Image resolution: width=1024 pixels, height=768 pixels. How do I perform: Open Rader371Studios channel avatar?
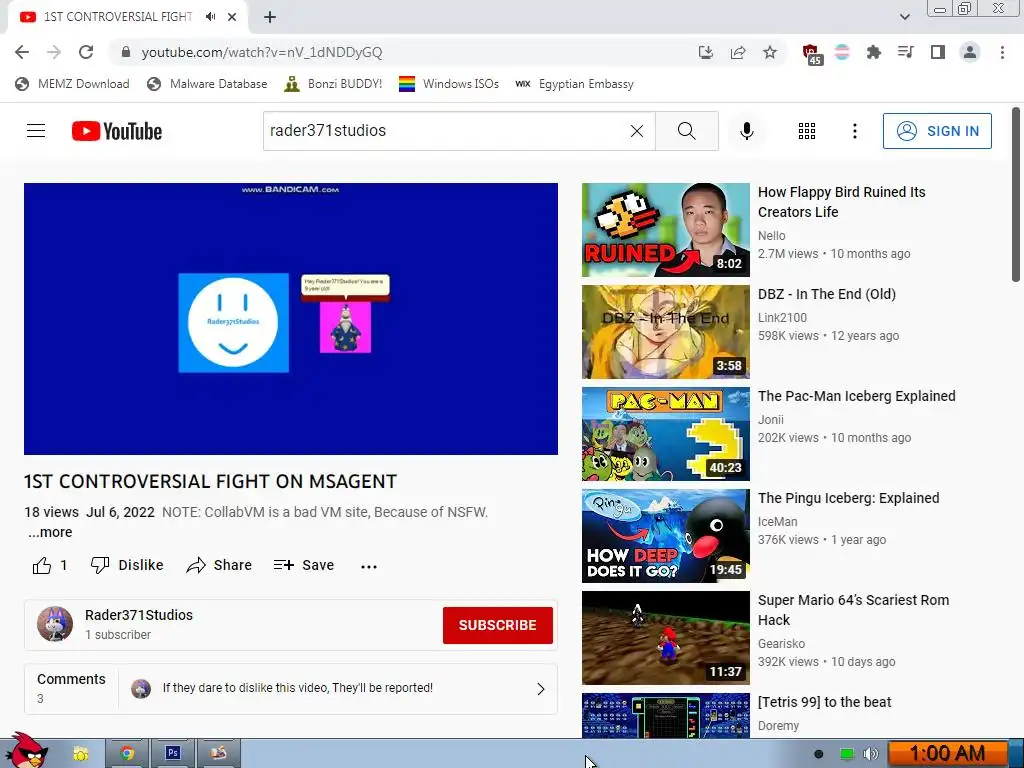click(x=55, y=624)
